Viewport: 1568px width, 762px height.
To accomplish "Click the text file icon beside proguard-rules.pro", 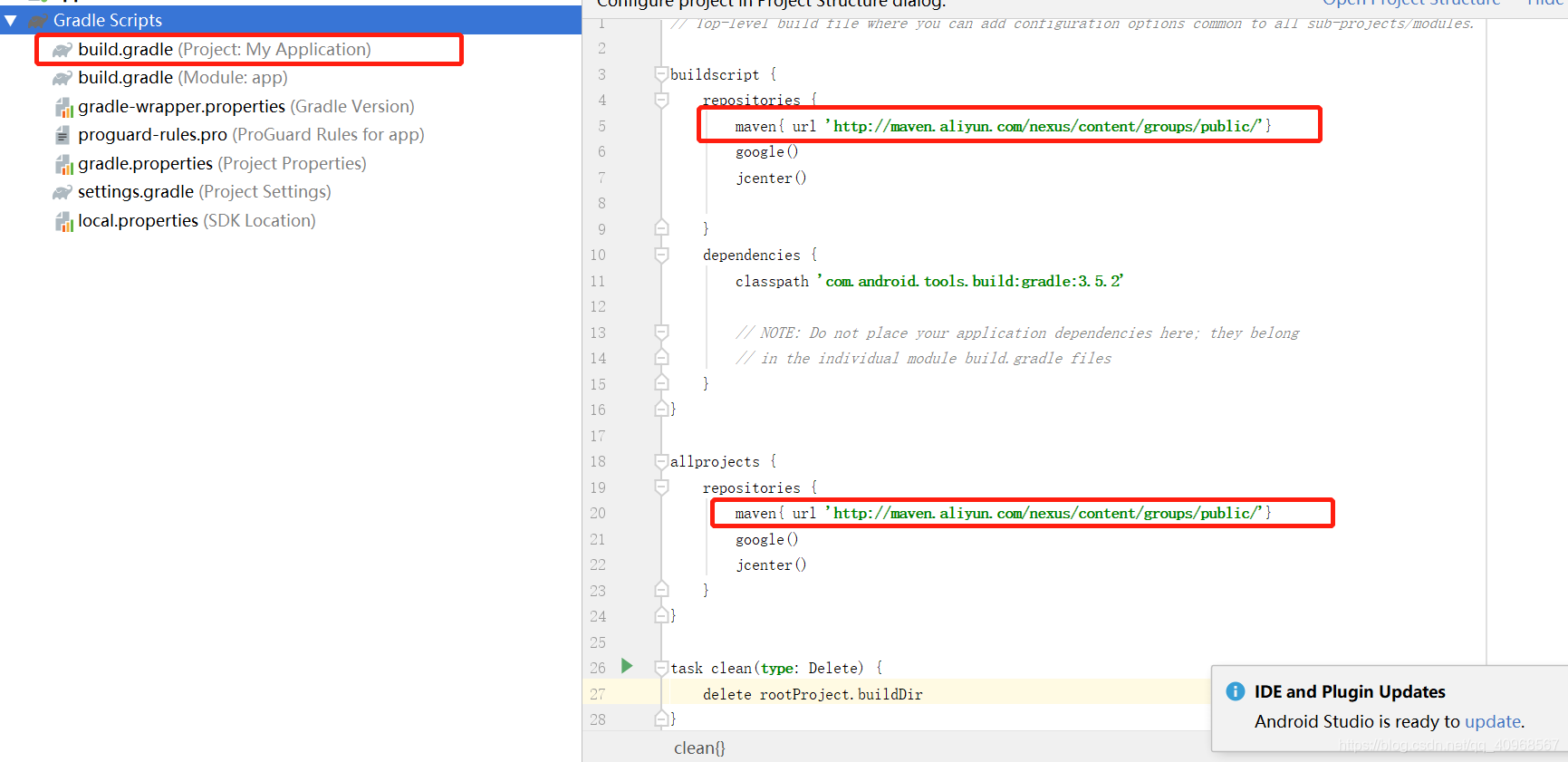I will point(63,135).
